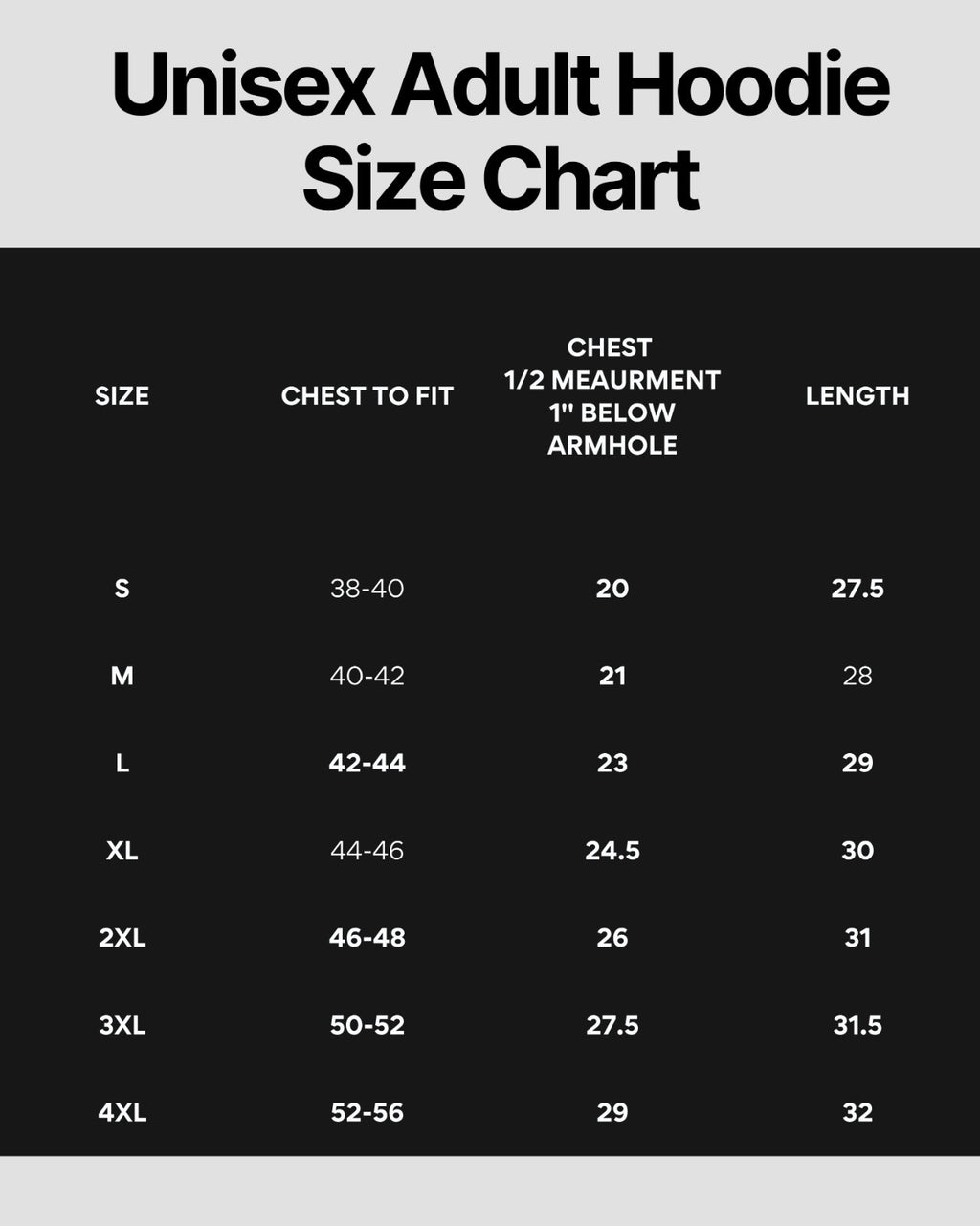Click the 31.5 length value for 3XL
The width and height of the screenshot is (980, 1226).
click(857, 1025)
